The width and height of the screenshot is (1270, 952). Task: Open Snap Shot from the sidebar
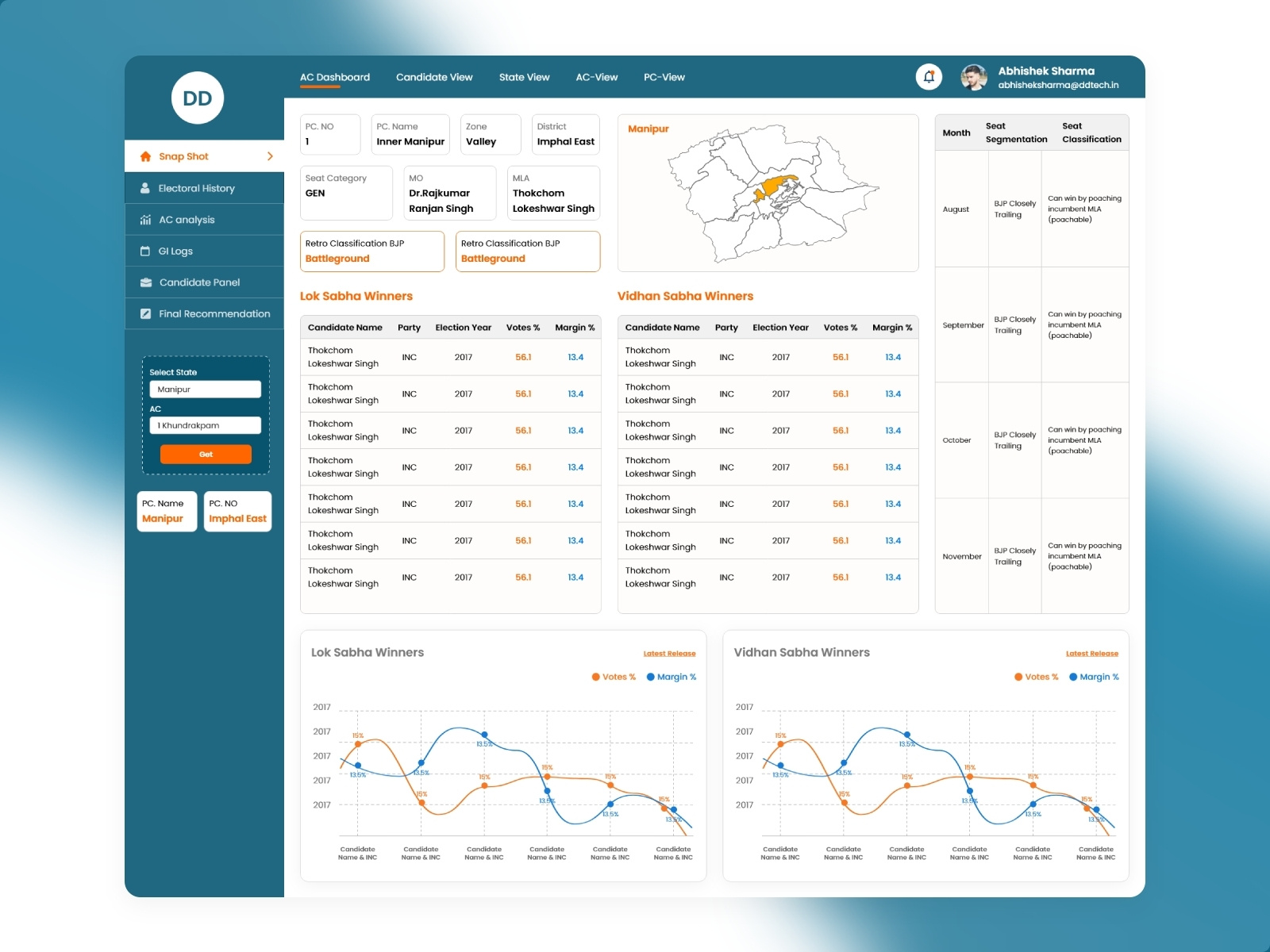183,156
